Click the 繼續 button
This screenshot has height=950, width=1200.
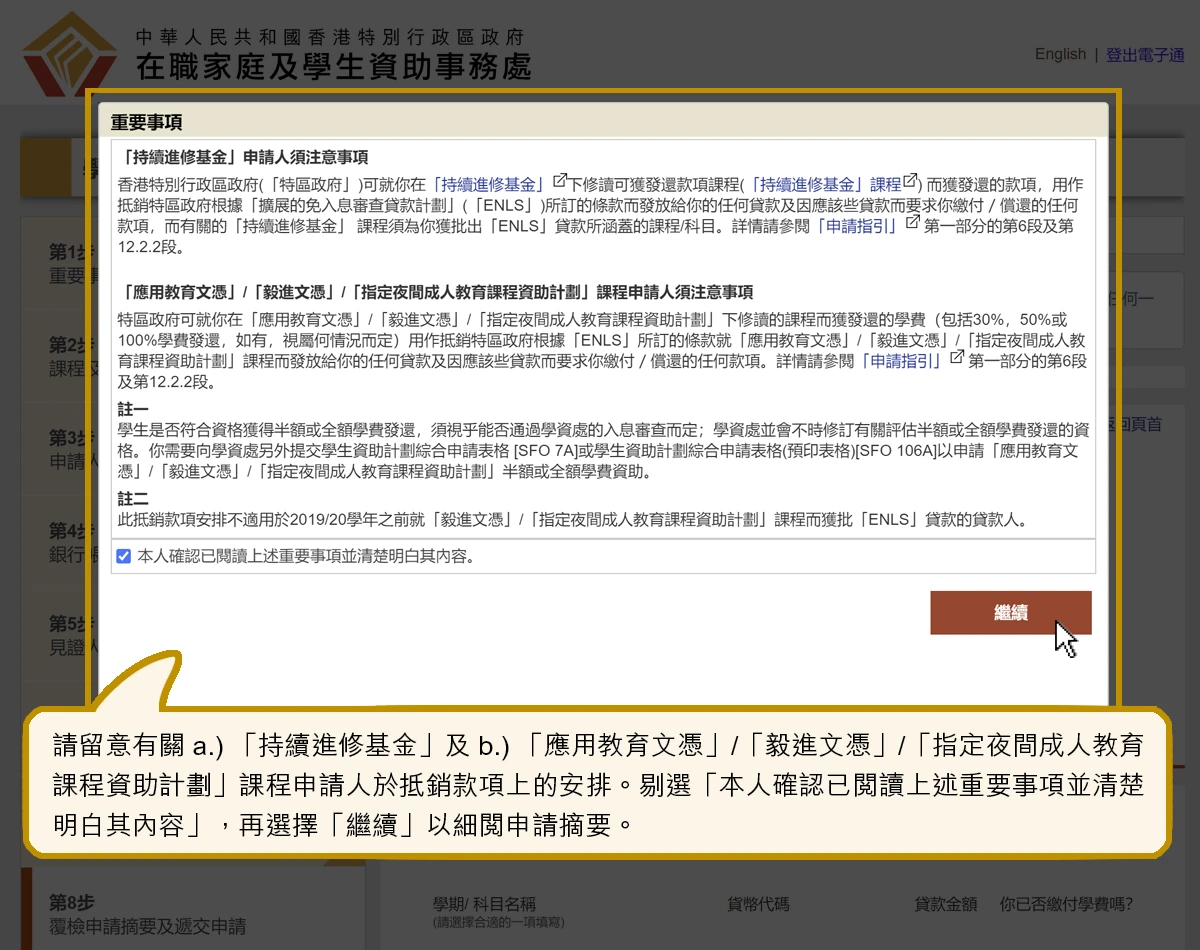tap(1010, 613)
